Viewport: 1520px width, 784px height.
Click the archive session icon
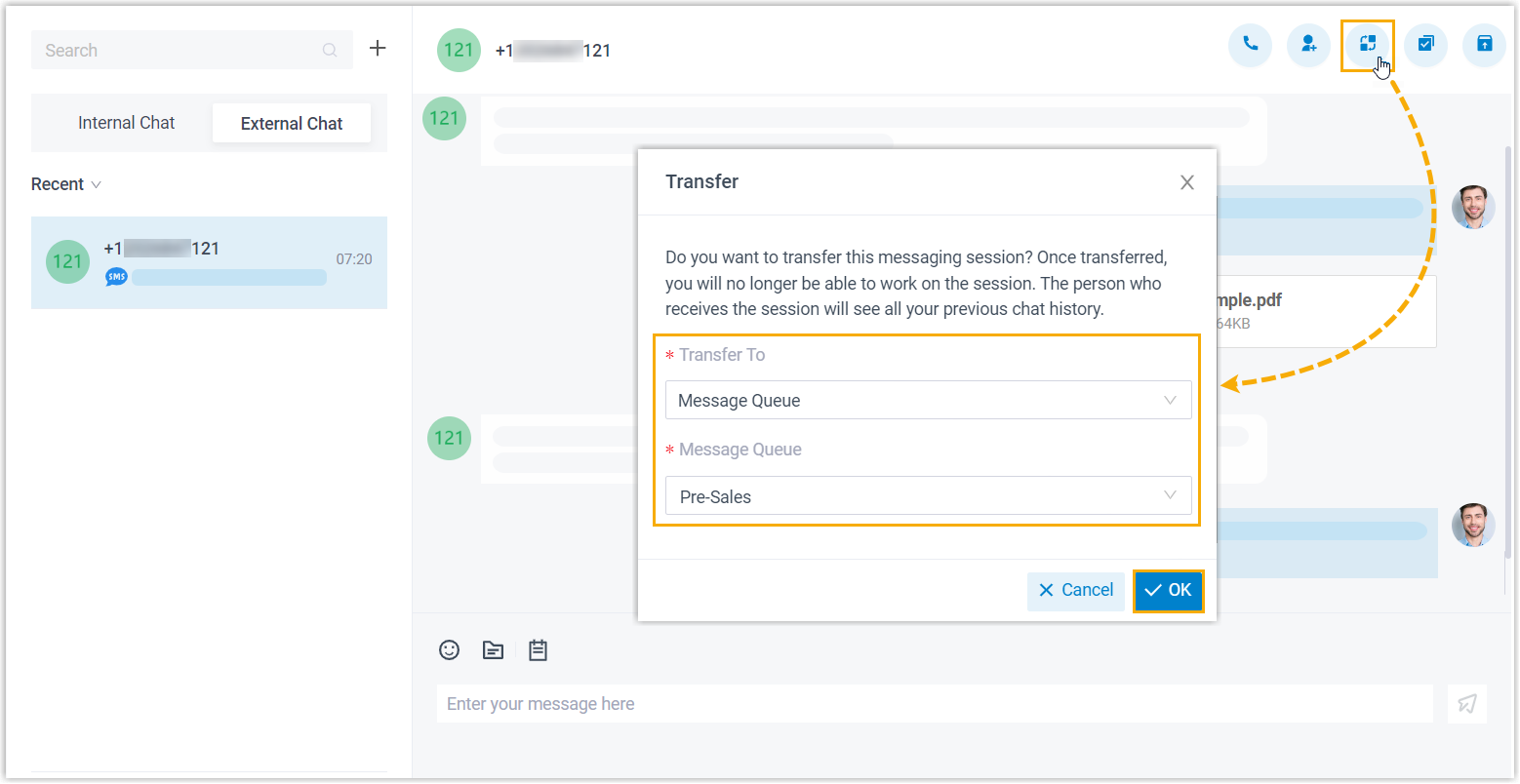click(x=1484, y=44)
